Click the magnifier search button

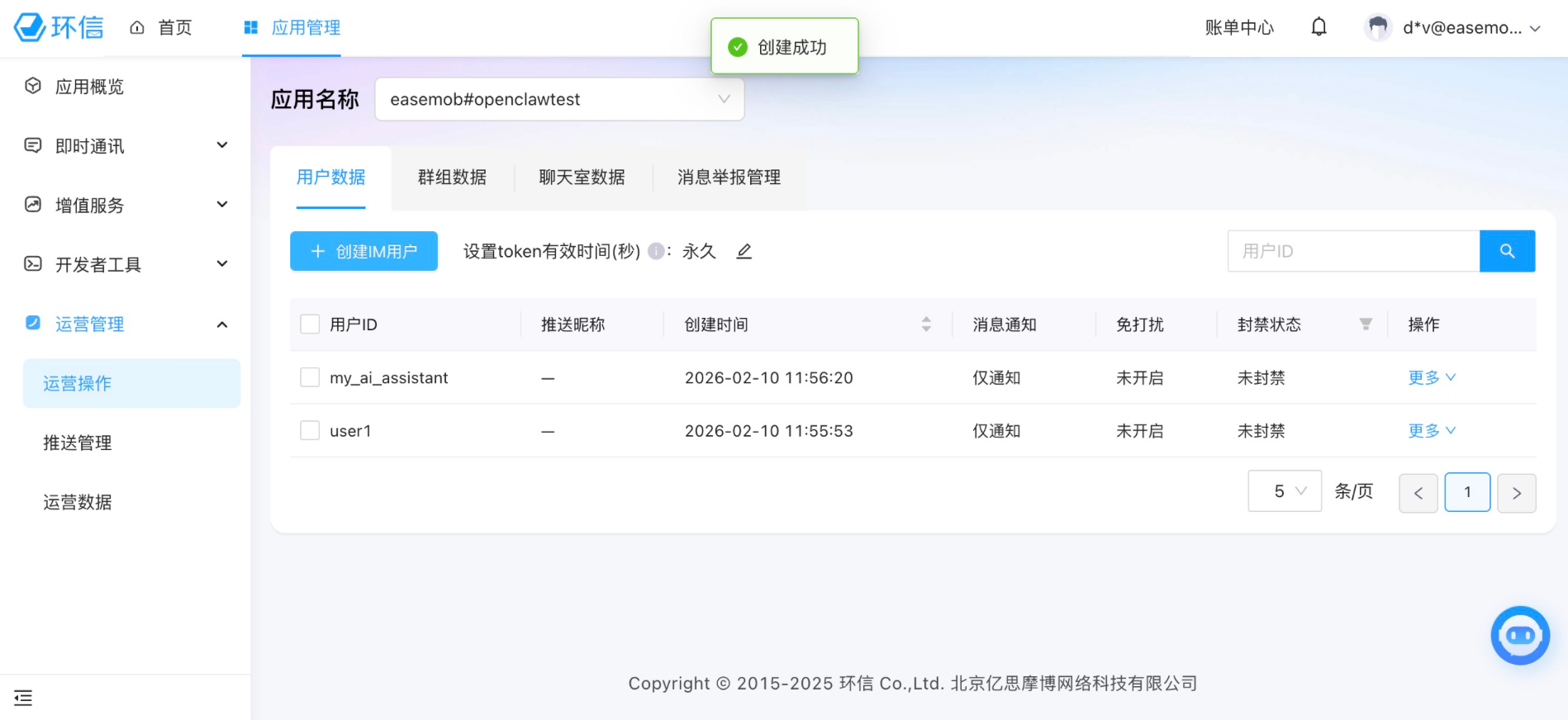[x=1507, y=251]
